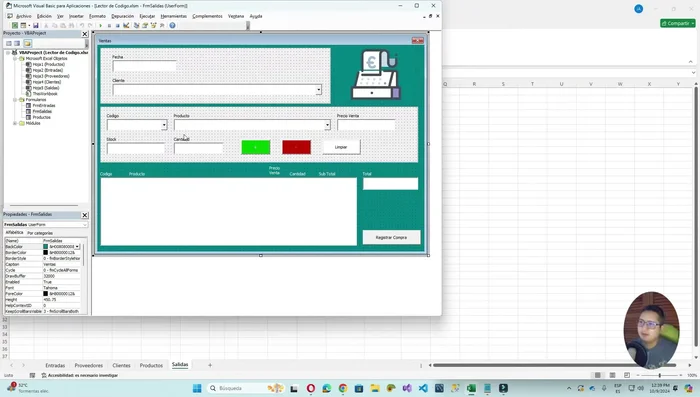This screenshot has height=397, width=700.
Task: Click the Registrar Compra button
Action: [x=391, y=238]
